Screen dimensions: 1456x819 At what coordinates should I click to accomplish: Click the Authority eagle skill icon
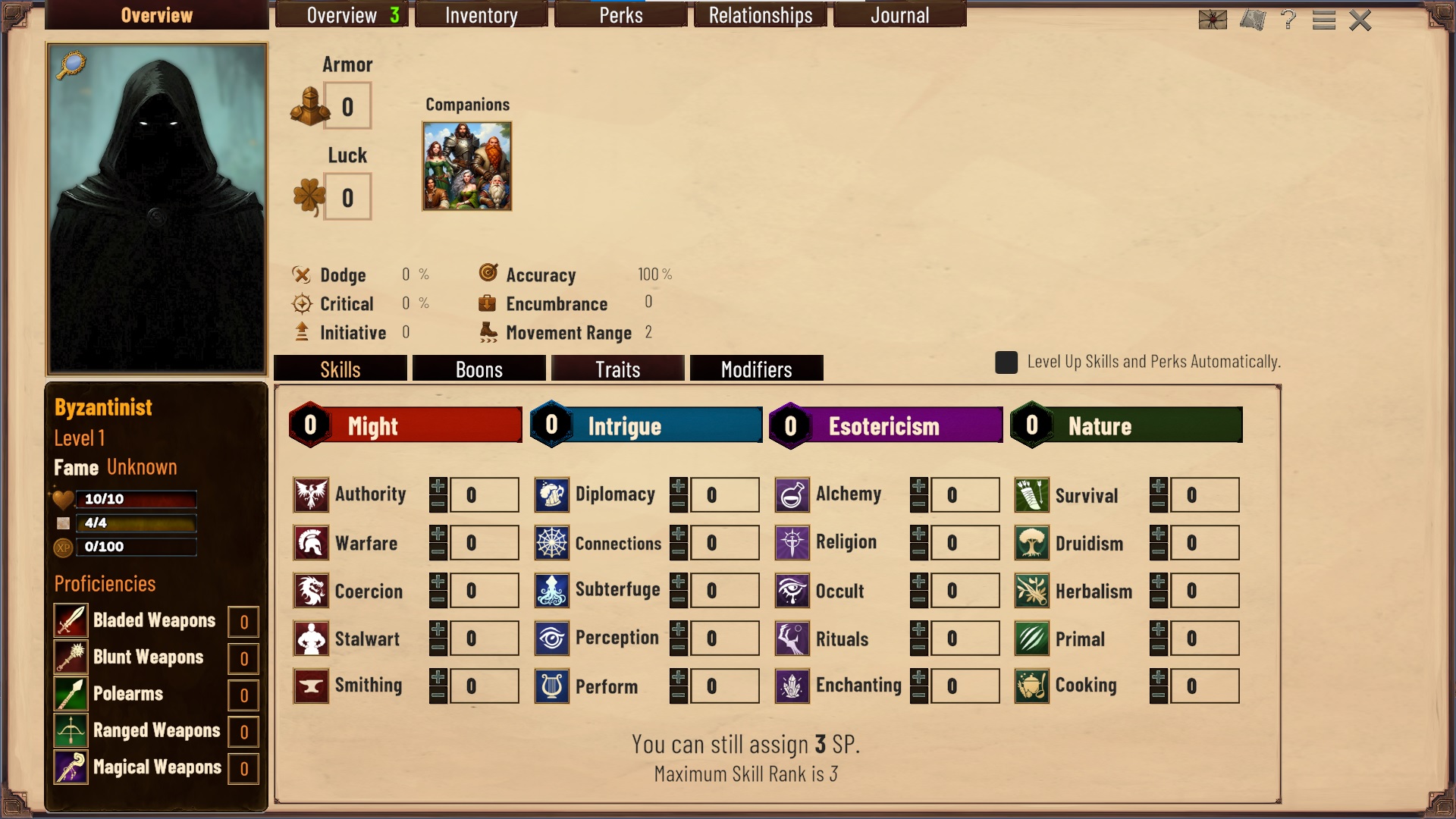tap(311, 495)
